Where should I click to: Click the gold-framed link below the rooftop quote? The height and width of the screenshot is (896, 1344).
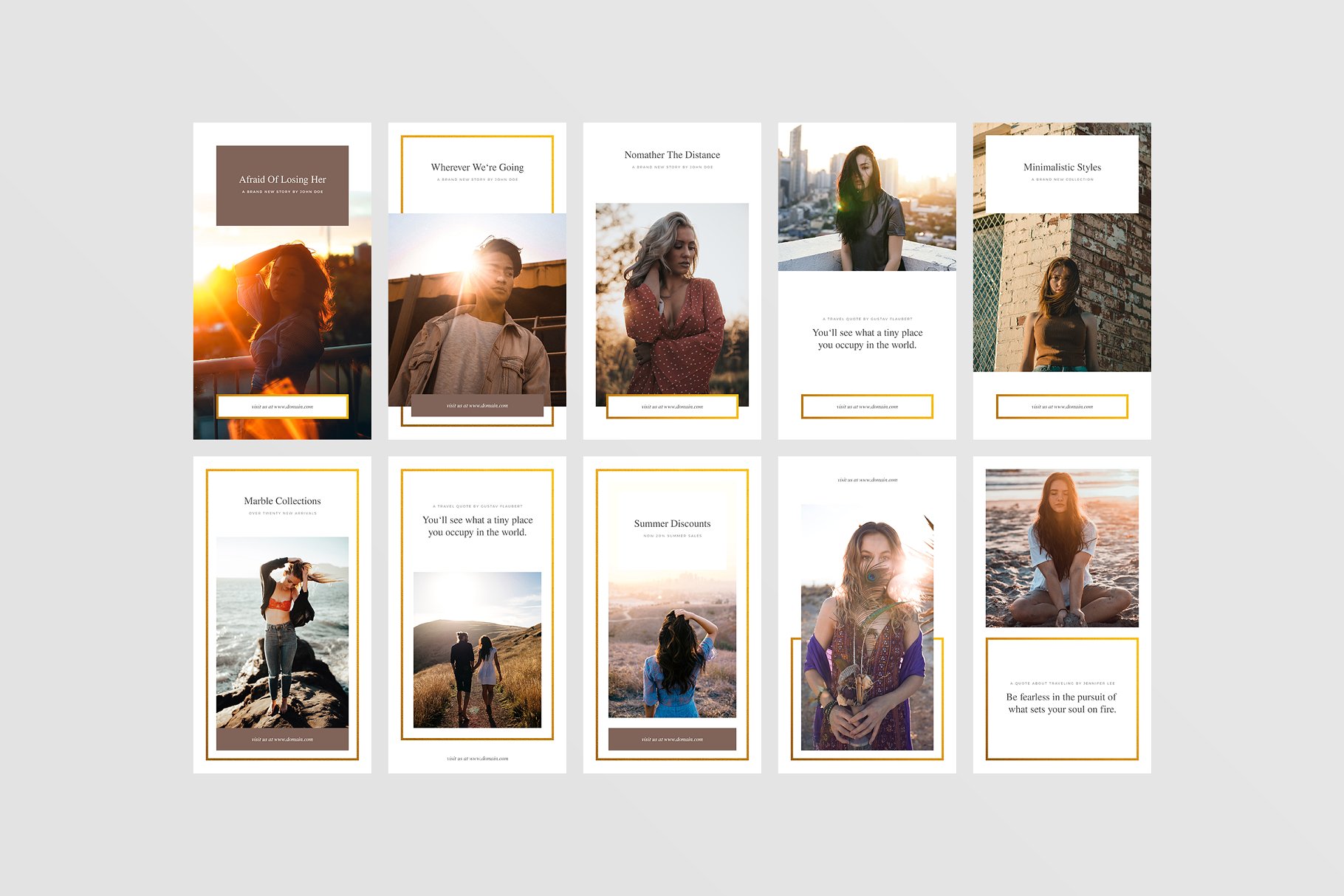867,407
